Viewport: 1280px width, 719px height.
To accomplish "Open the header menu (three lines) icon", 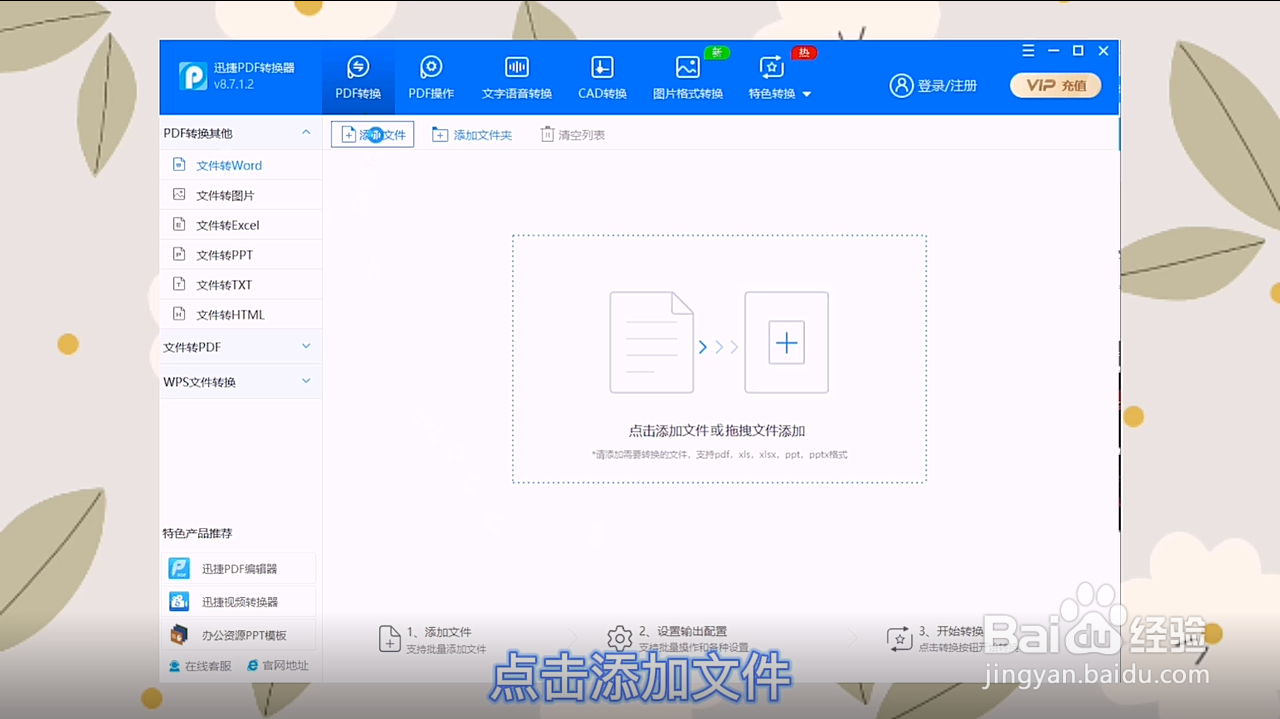I will pyautogui.click(x=1029, y=51).
